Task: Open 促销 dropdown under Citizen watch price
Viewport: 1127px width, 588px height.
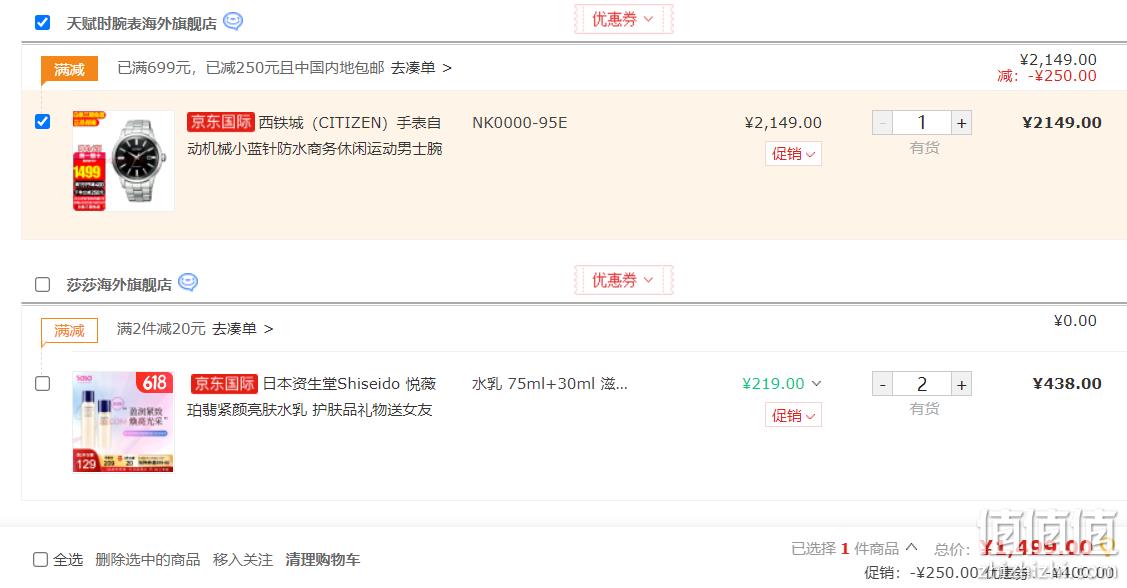Action: [x=793, y=154]
